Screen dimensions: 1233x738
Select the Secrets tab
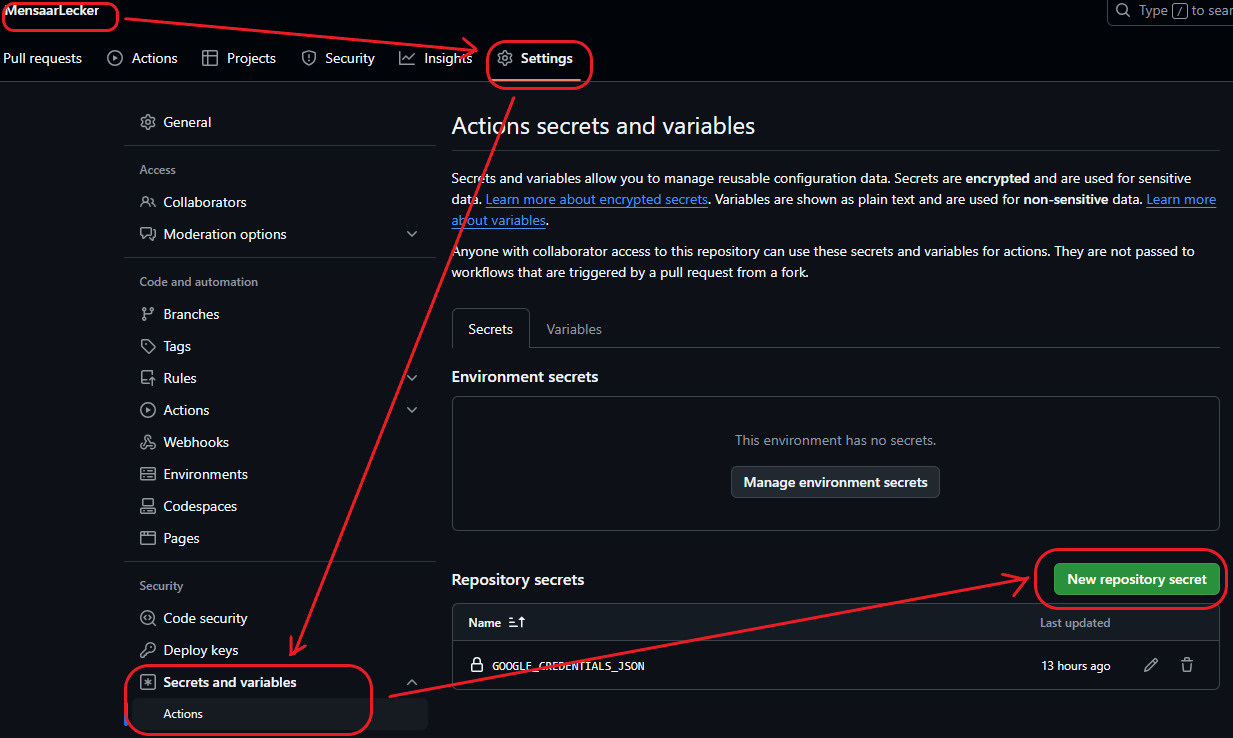tap(490, 328)
